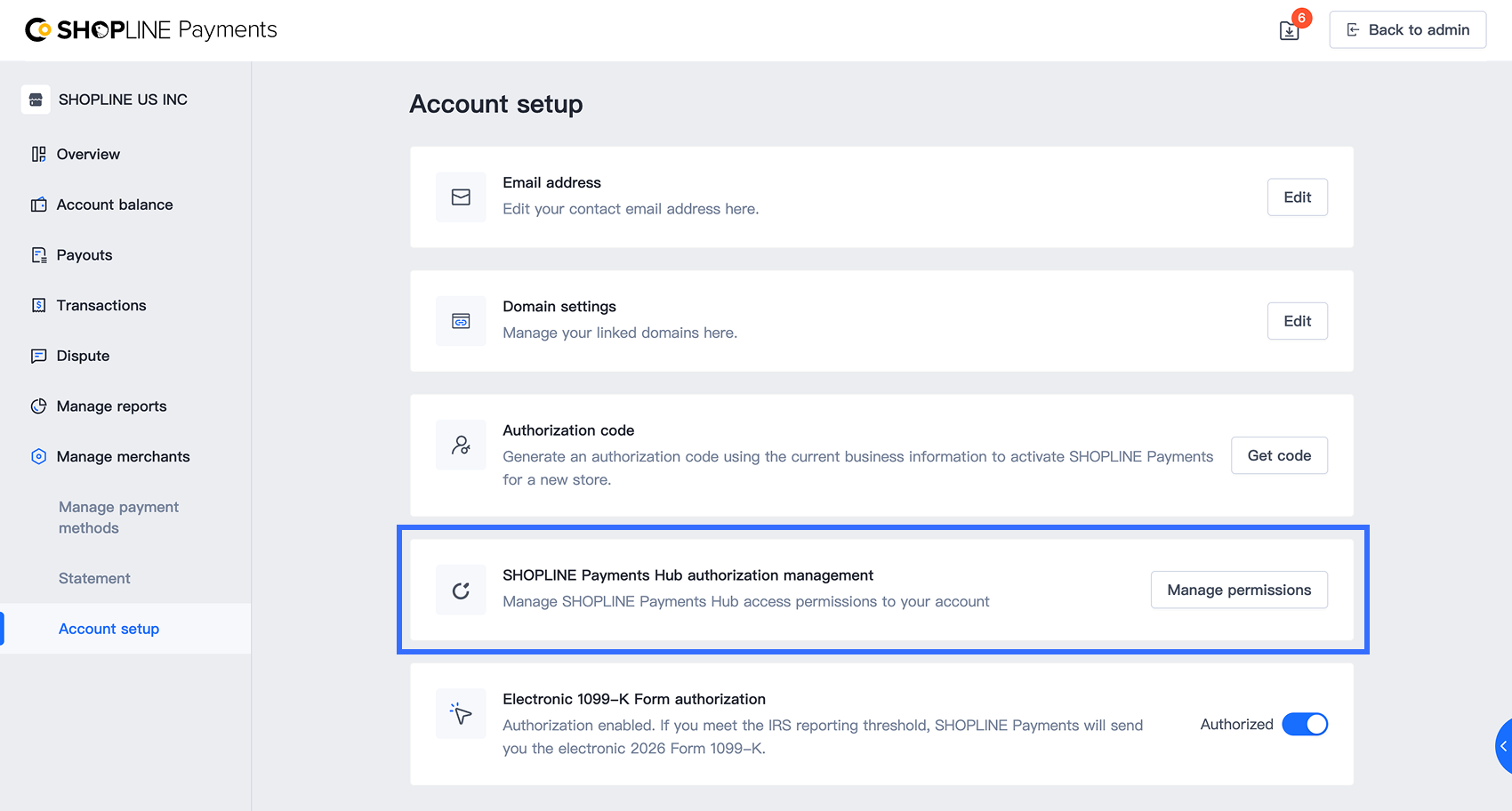The height and width of the screenshot is (811, 1512).
Task: Click Manage permissions button
Action: click(x=1239, y=590)
